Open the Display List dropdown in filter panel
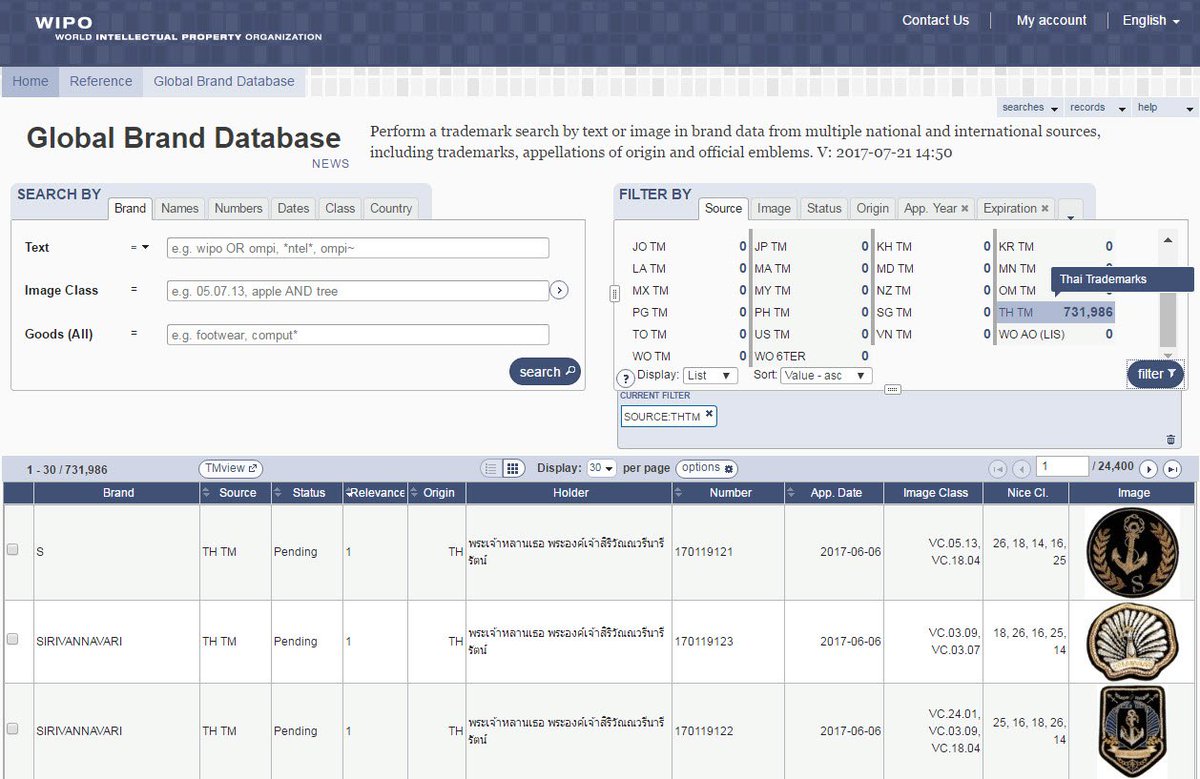 (x=710, y=376)
